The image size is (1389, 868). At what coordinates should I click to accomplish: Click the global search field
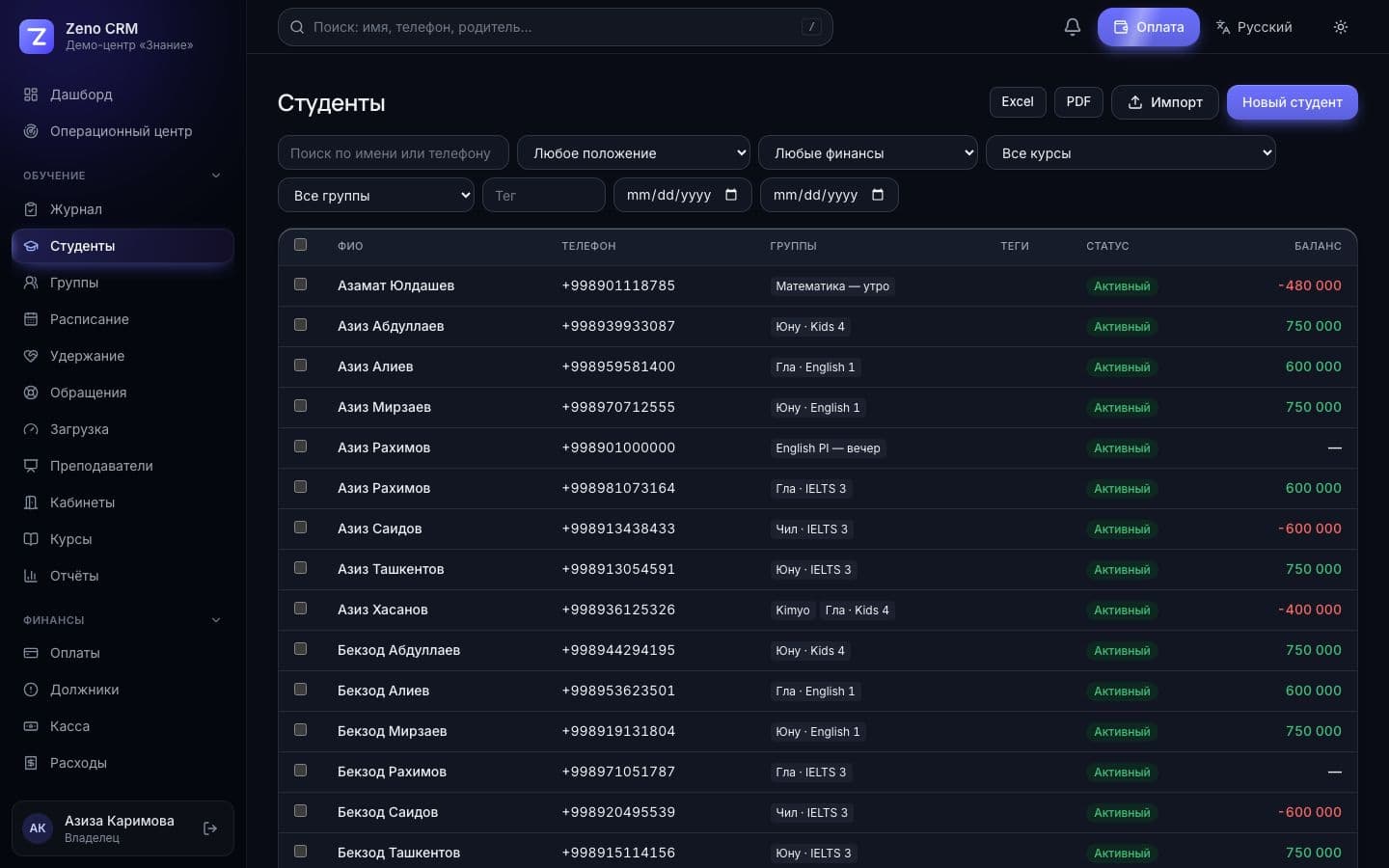tap(556, 27)
